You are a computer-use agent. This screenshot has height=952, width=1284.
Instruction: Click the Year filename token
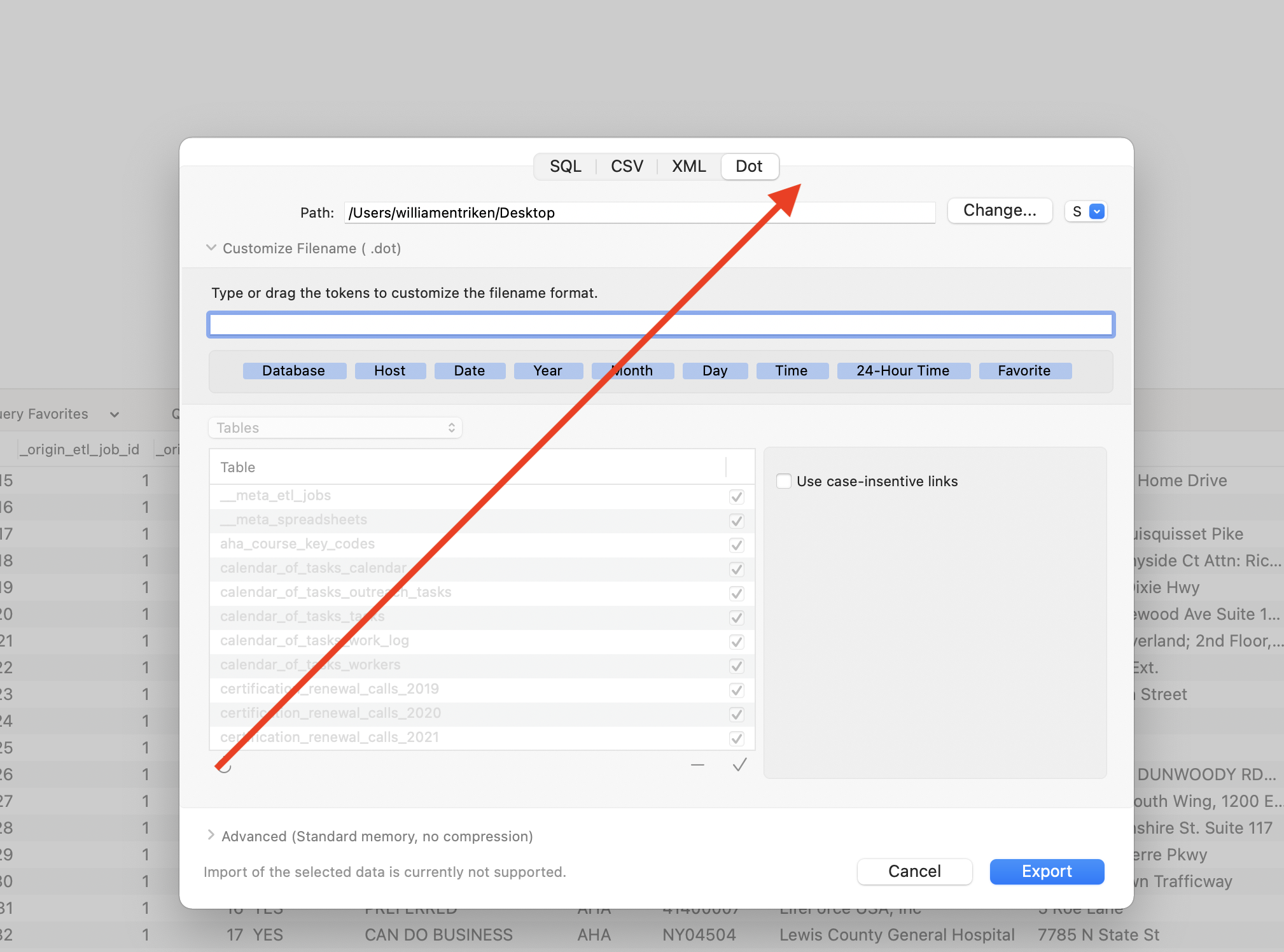tap(547, 370)
